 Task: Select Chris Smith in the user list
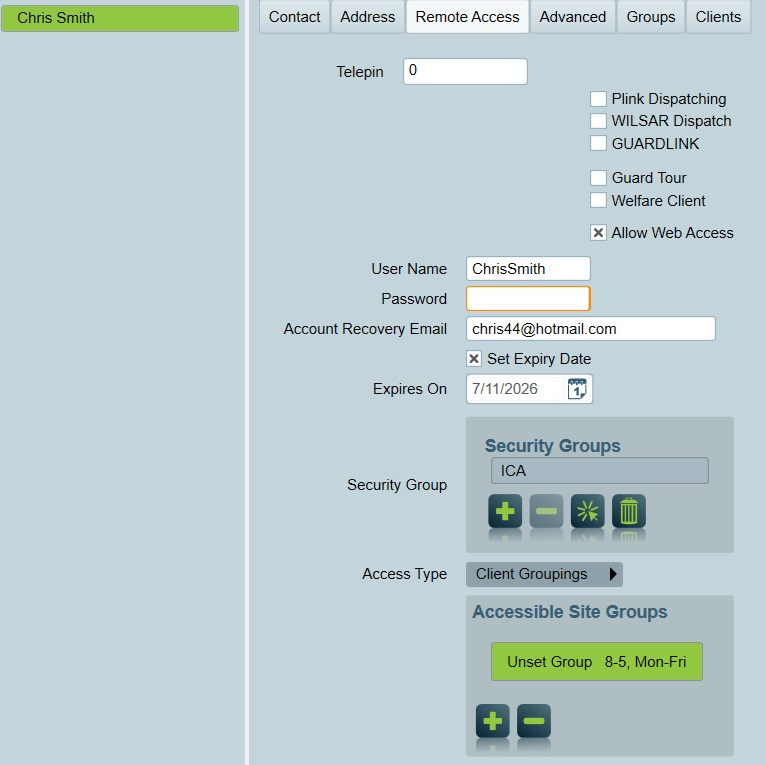point(120,18)
